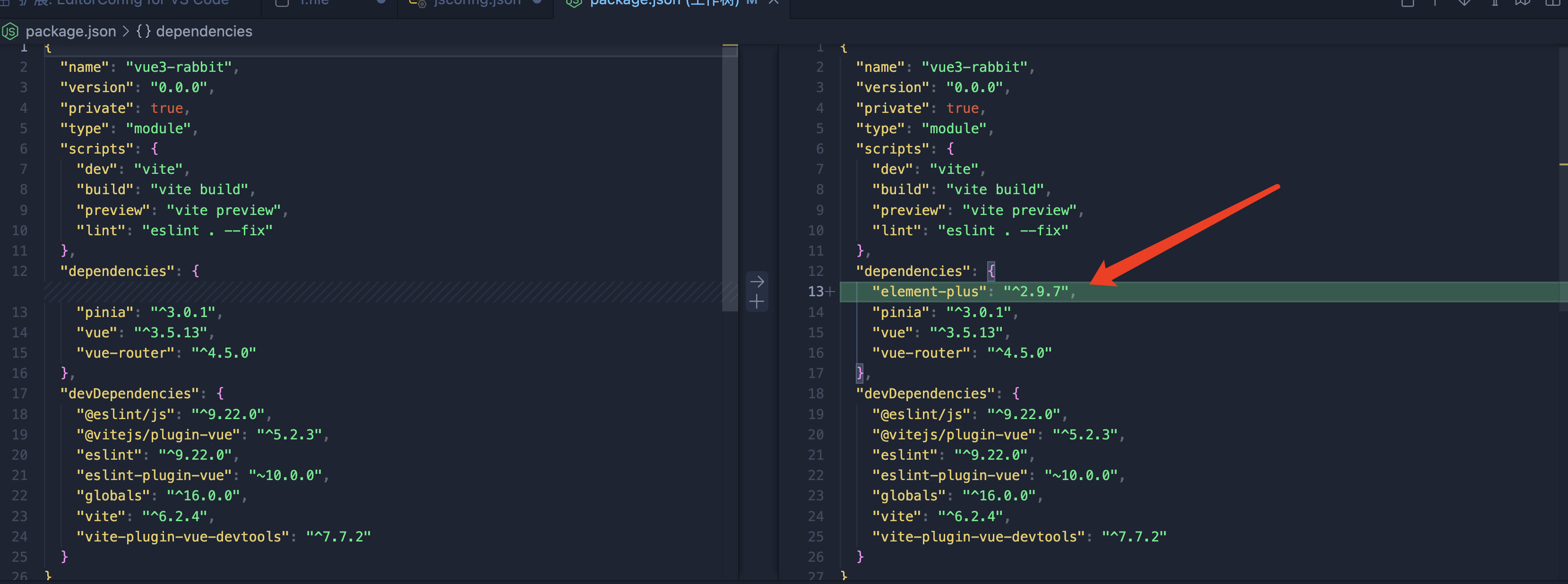Close the package.json working tree tab
This screenshot has width=1568, height=584.
(x=774, y=2)
